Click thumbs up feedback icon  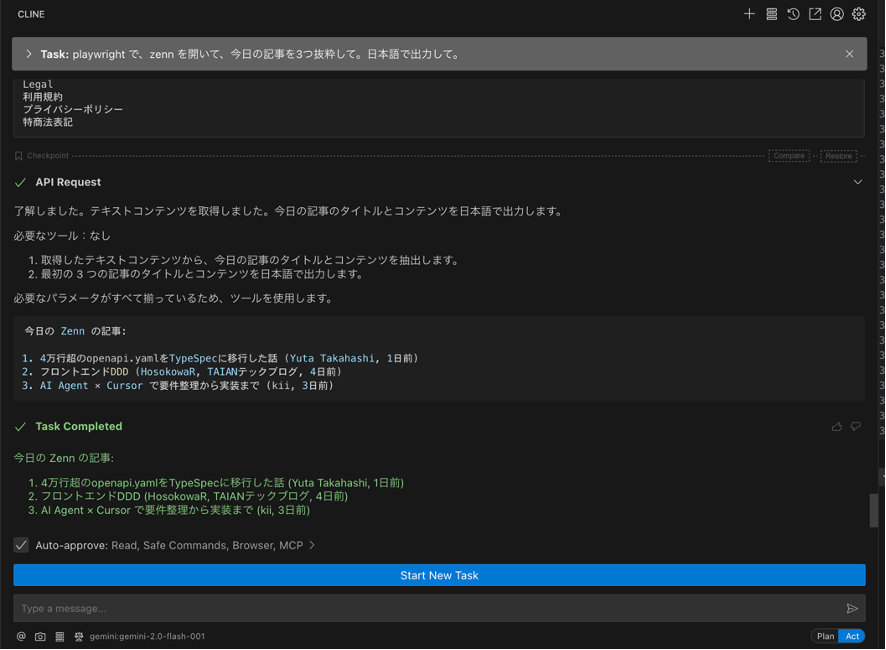pos(837,427)
